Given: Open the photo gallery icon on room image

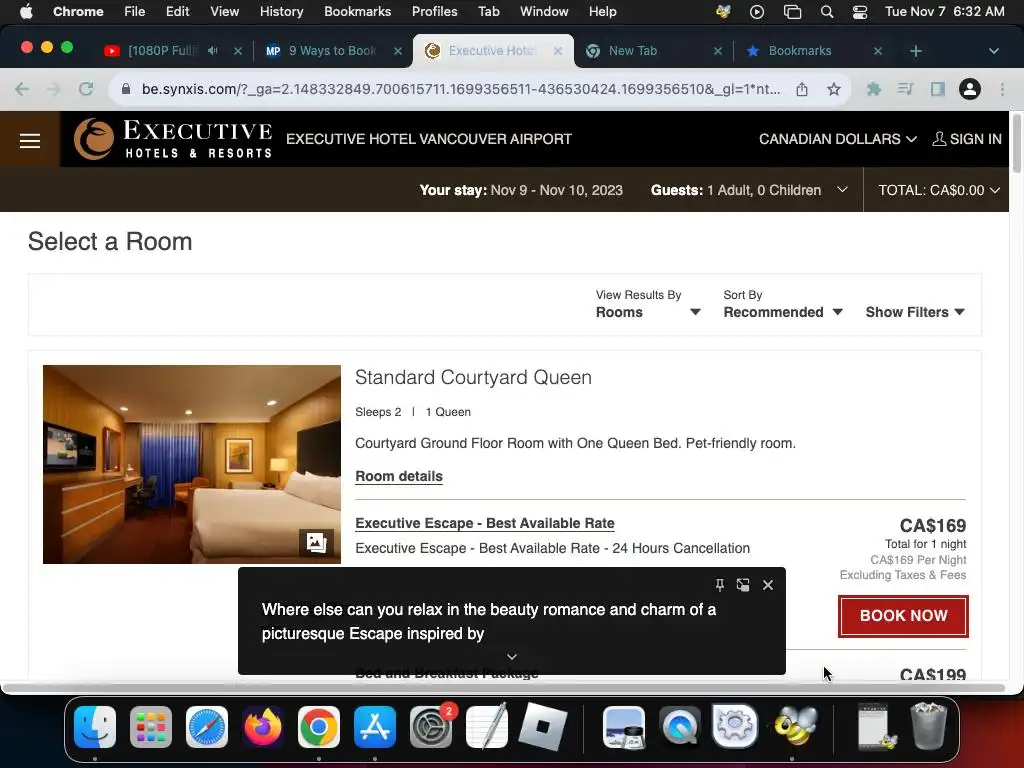Looking at the screenshot, I should 316,542.
